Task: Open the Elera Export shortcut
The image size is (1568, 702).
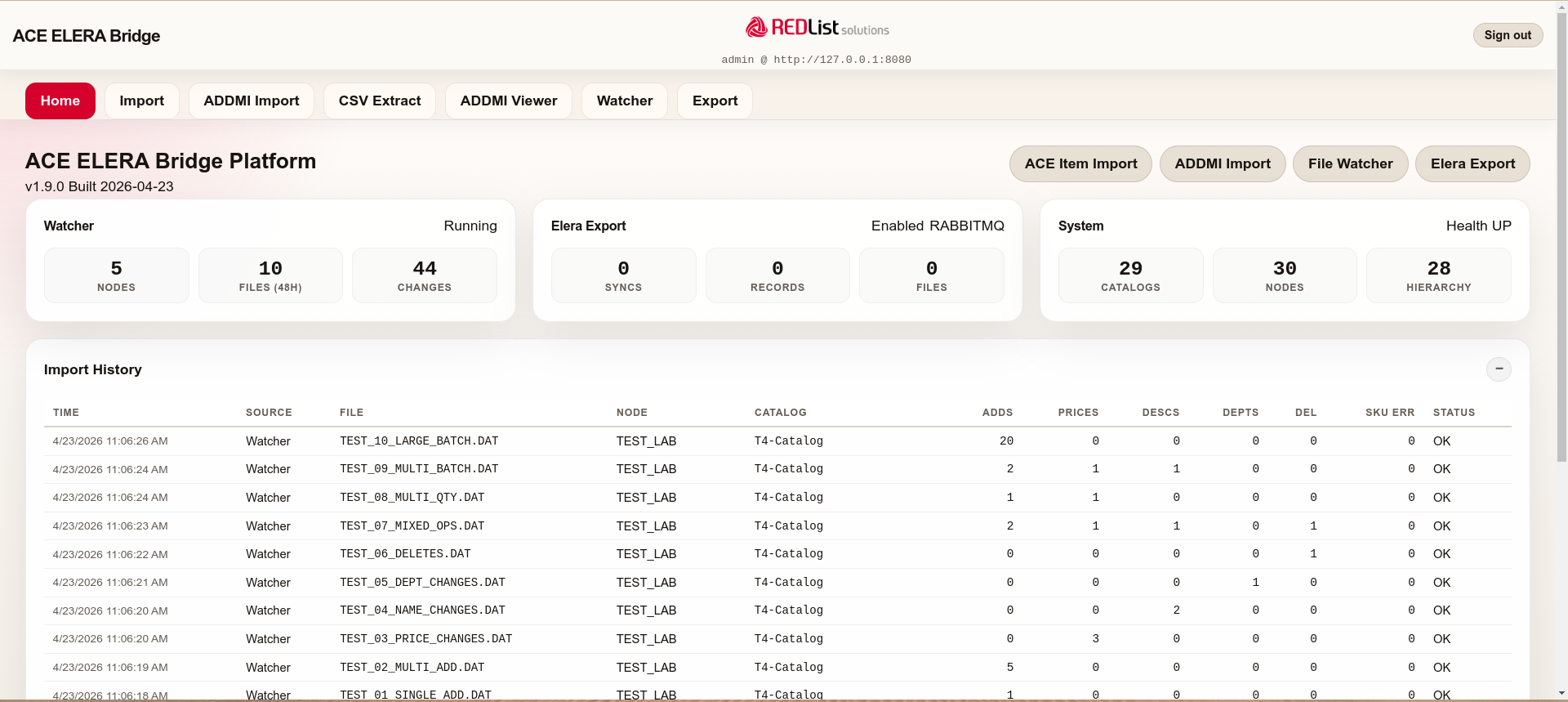Action: point(1472,163)
